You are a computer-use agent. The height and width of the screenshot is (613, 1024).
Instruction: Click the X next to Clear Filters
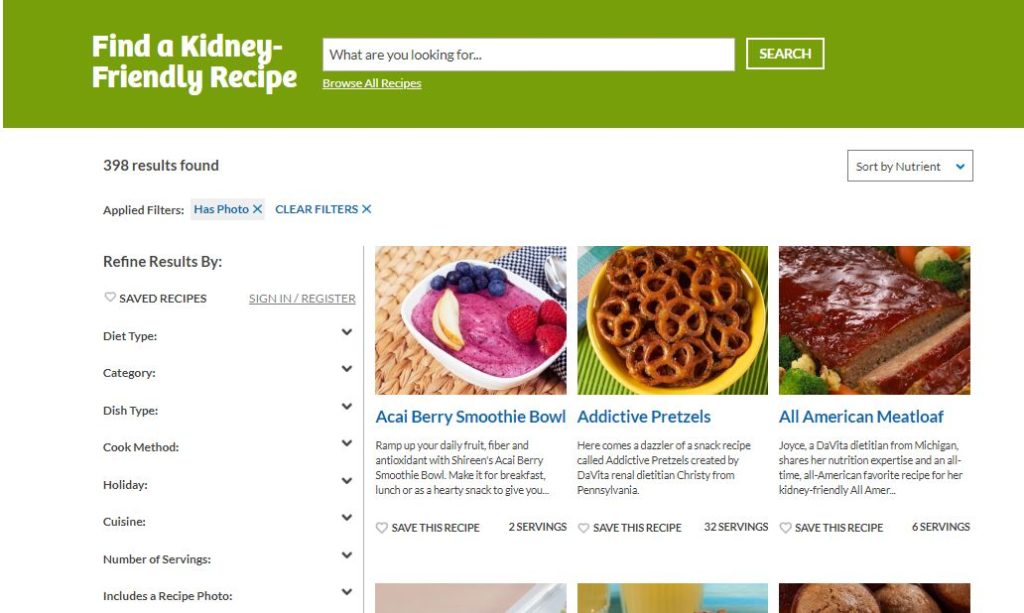[x=366, y=209]
